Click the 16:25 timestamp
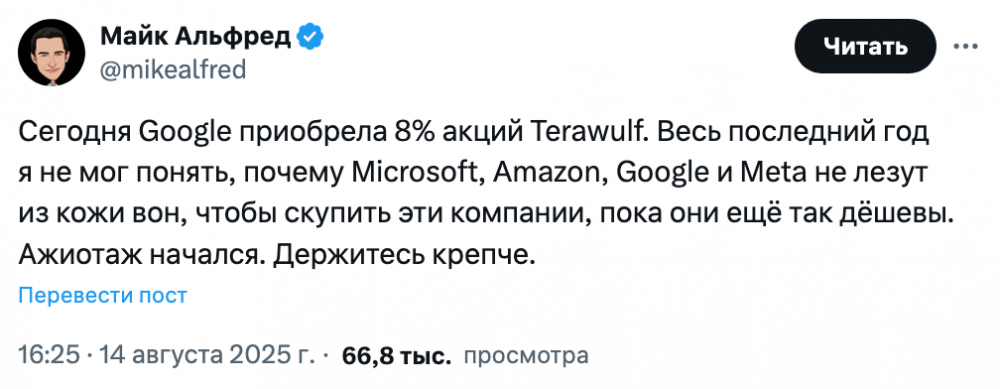Viewport: 1000px width, 389px height. pos(49,355)
